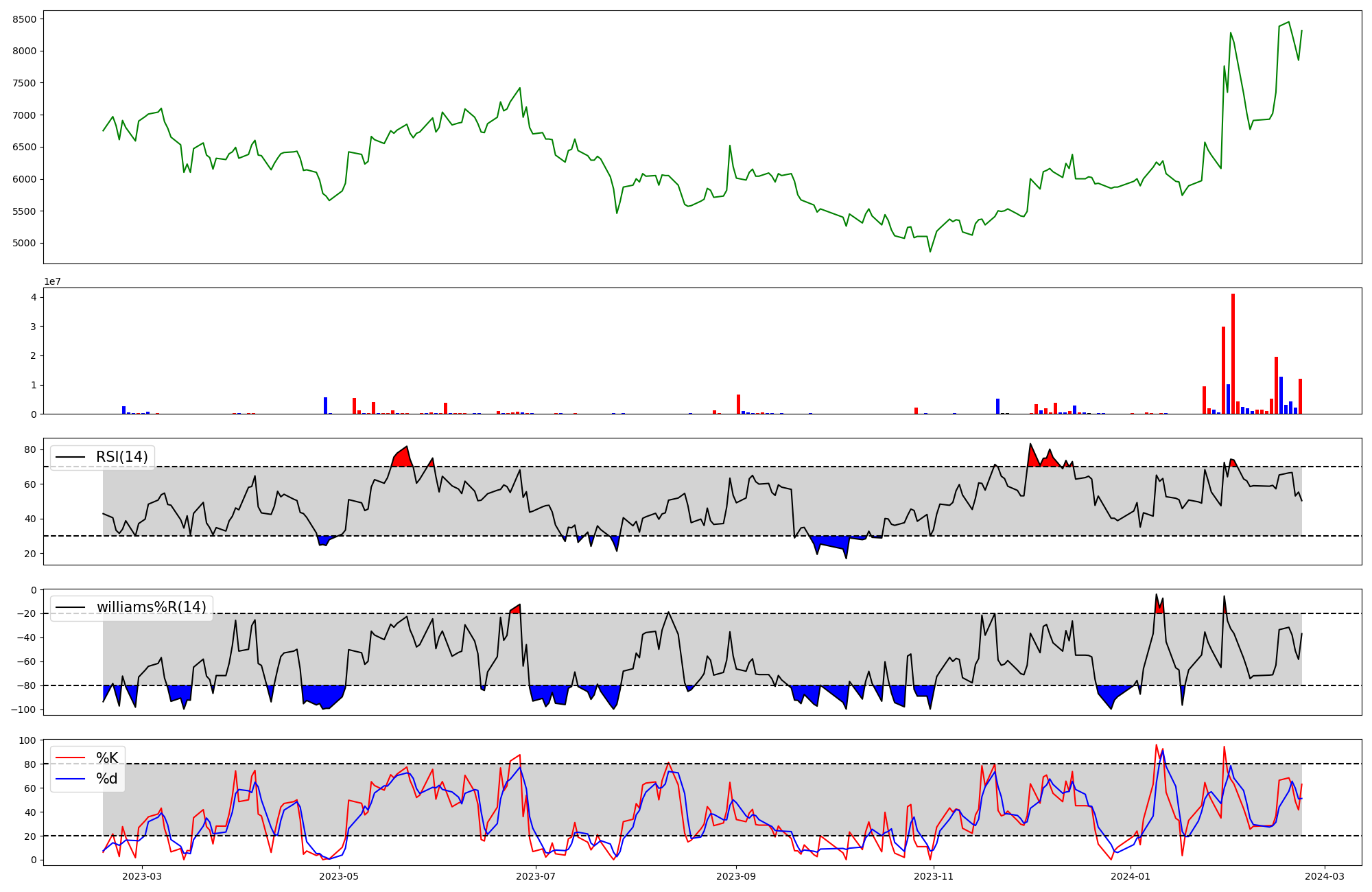Click the 7000 price axis label
The image size is (1372, 892).
(x=24, y=115)
